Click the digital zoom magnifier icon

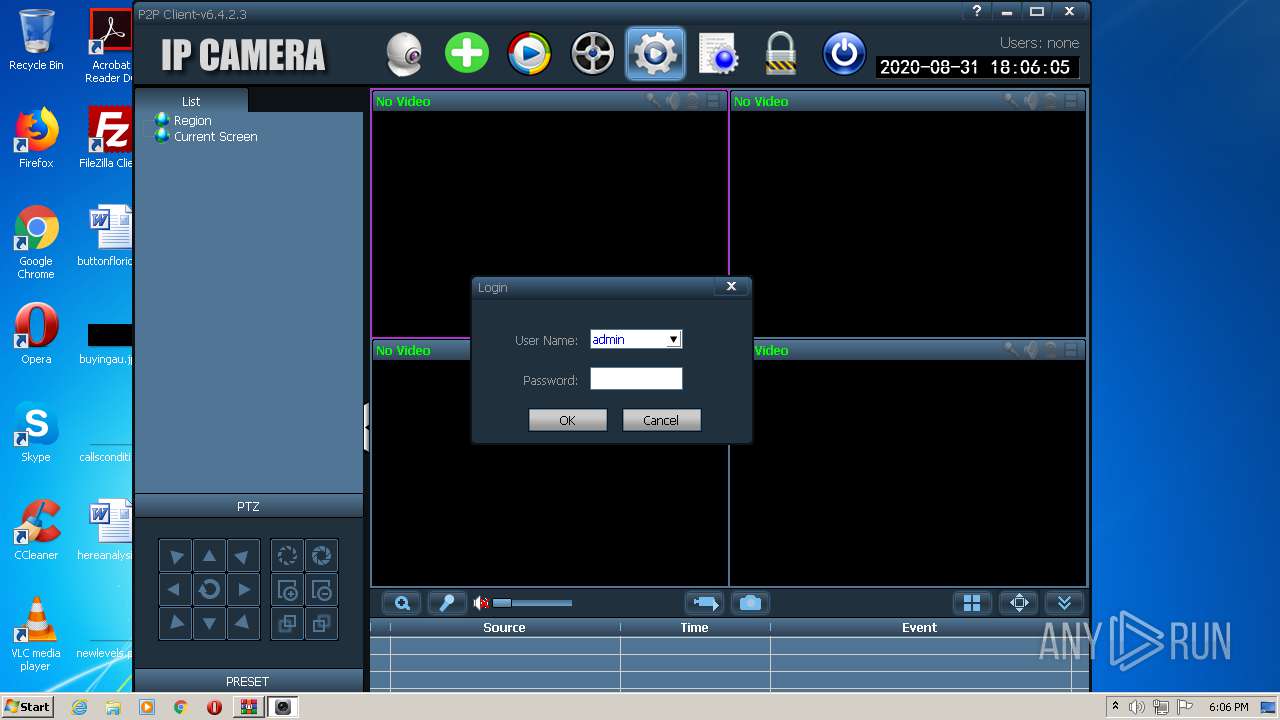click(403, 603)
